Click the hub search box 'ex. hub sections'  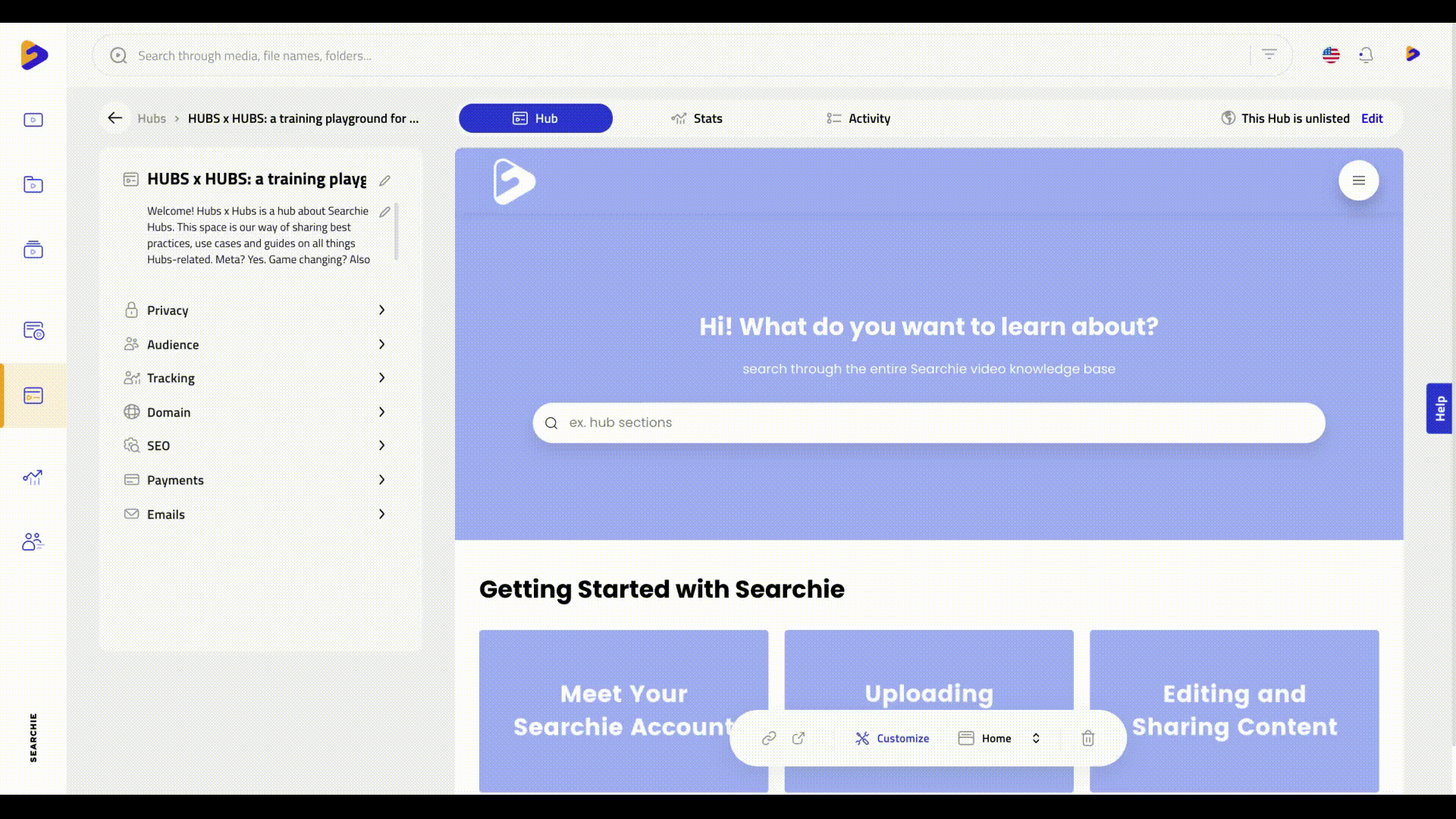click(929, 422)
